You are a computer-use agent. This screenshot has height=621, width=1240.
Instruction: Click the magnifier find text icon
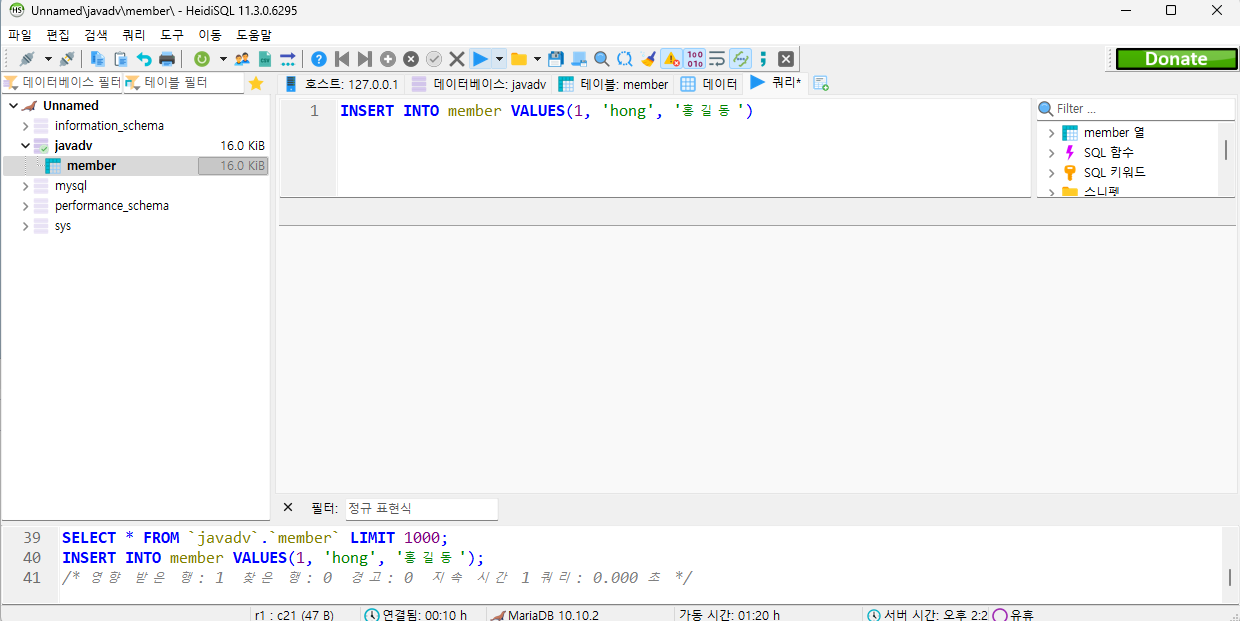pyautogui.click(x=602, y=59)
